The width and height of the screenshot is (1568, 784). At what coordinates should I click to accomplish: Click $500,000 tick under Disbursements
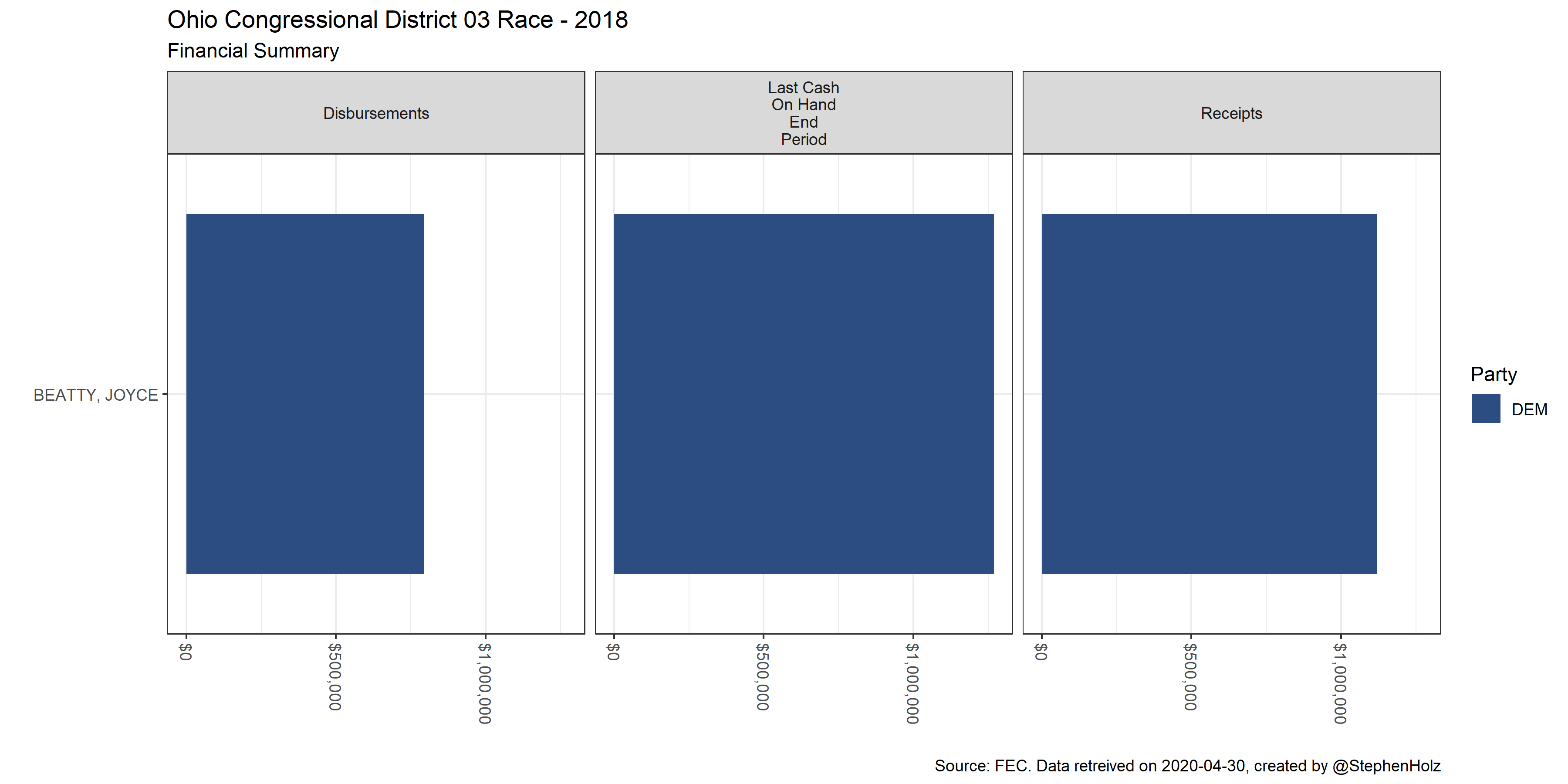tap(335, 676)
